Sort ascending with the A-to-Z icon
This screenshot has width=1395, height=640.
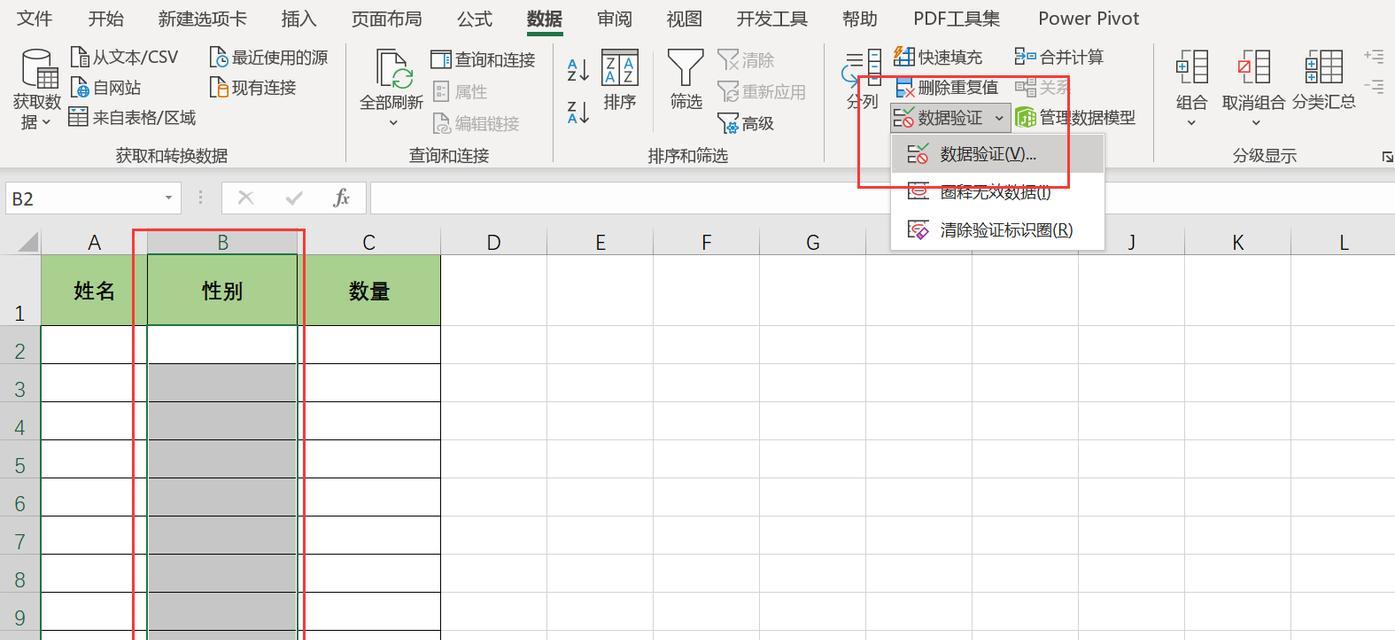(578, 69)
